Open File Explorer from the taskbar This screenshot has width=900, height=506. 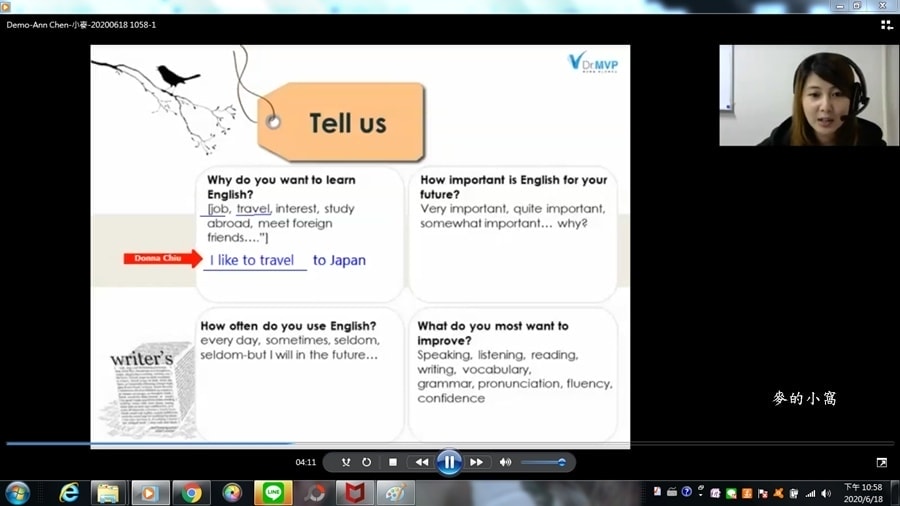(108, 493)
